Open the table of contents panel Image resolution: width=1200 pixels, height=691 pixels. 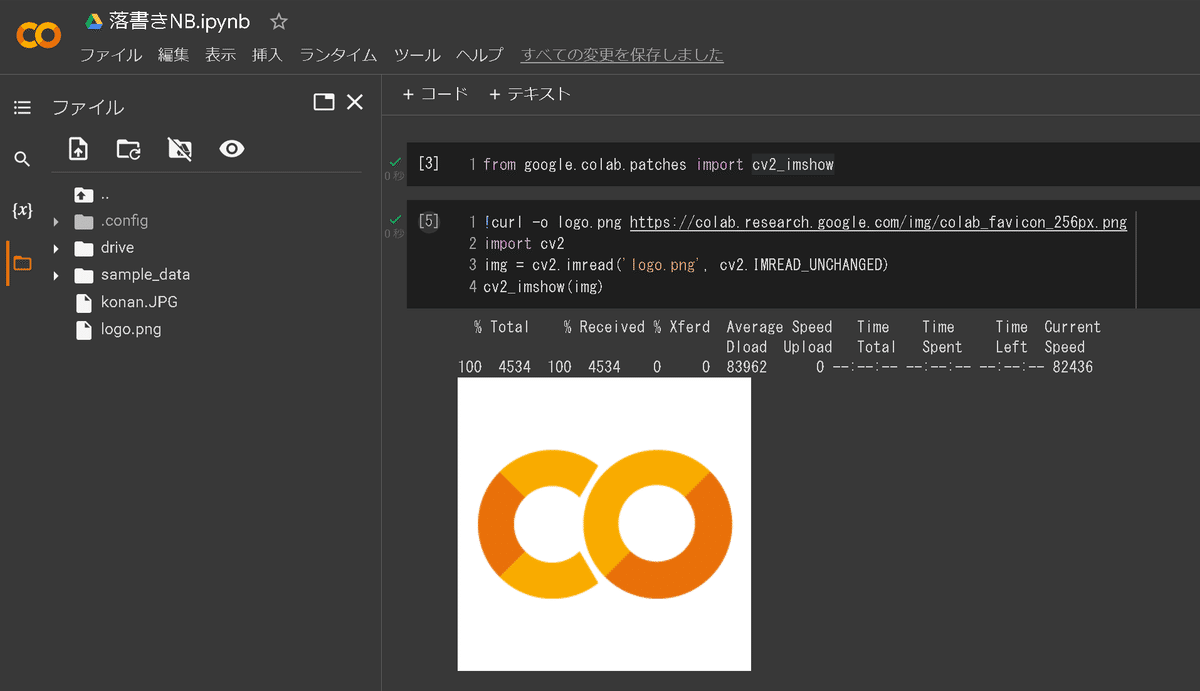click(x=22, y=107)
